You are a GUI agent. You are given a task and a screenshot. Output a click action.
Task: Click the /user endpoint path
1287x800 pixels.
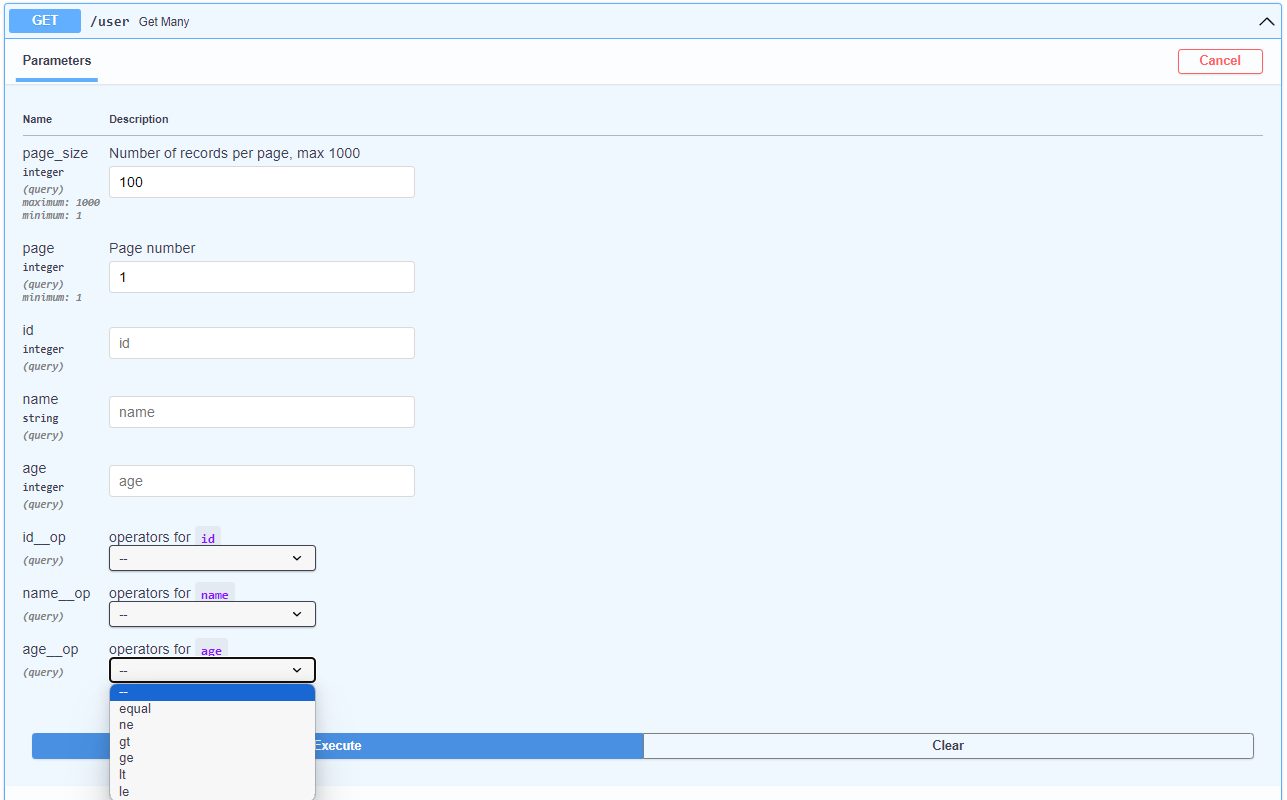110,21
